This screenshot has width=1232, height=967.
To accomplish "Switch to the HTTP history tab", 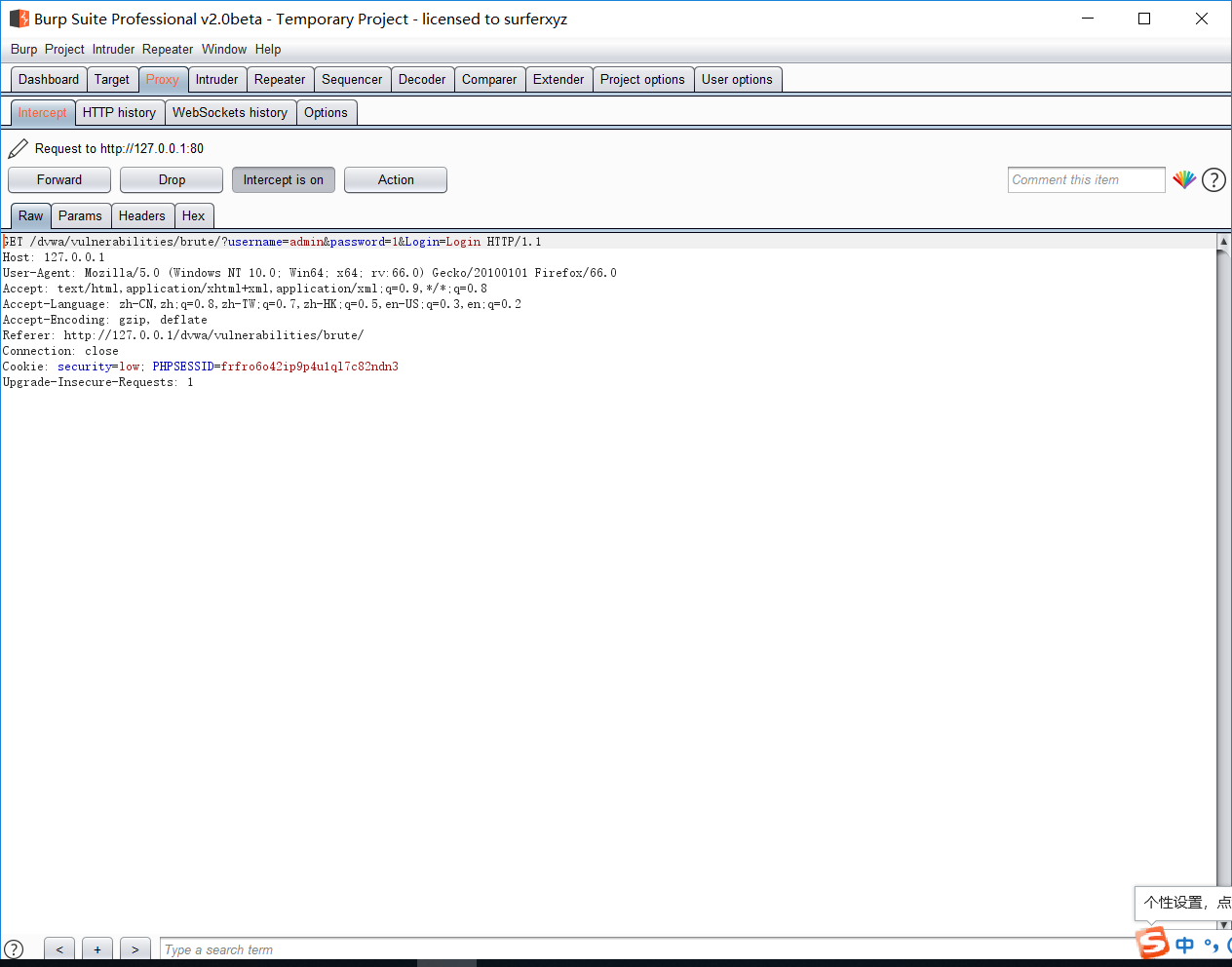I will pos(119,112).
